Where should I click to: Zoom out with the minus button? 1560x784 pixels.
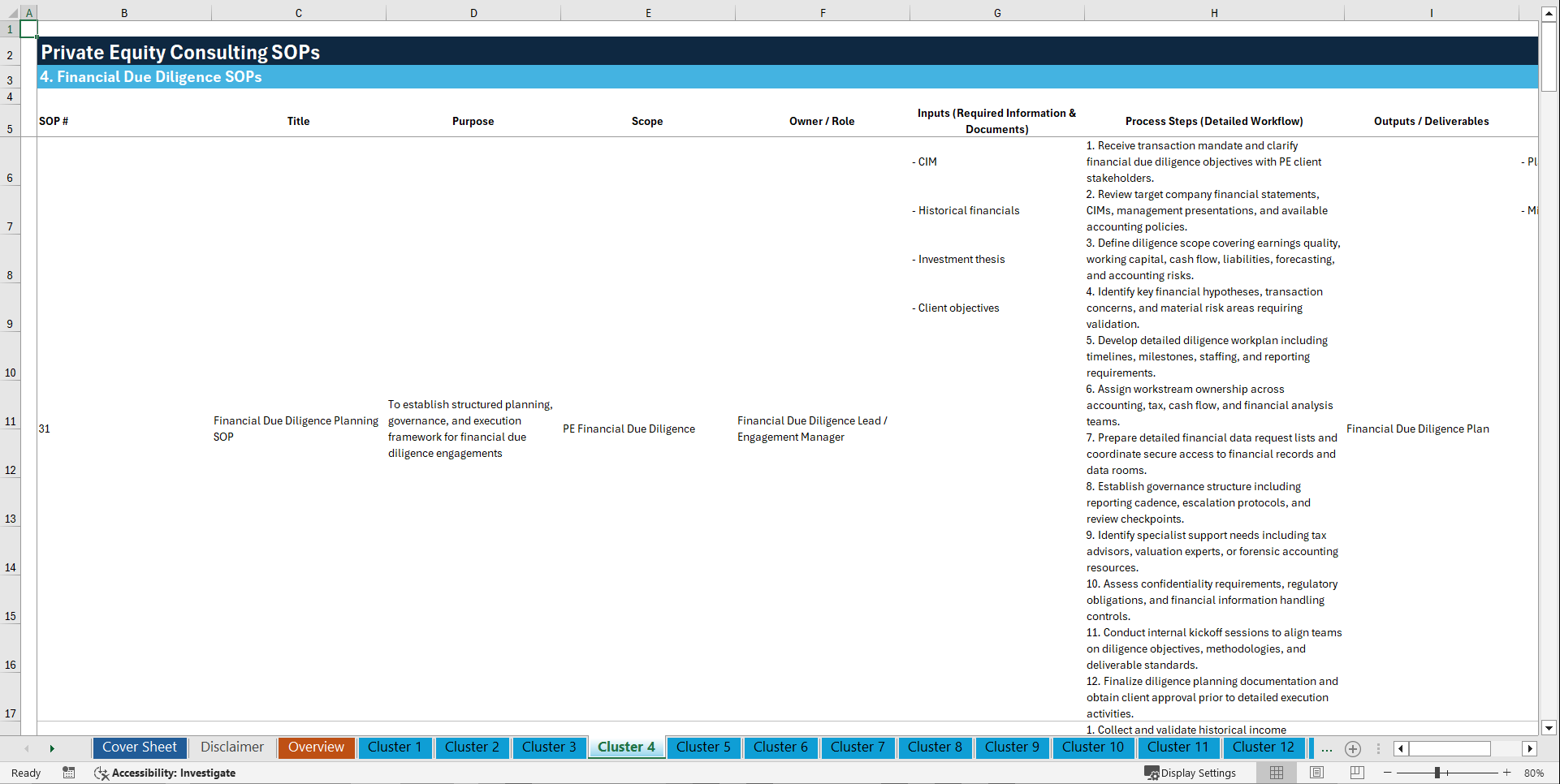(x=1388, y=773)
